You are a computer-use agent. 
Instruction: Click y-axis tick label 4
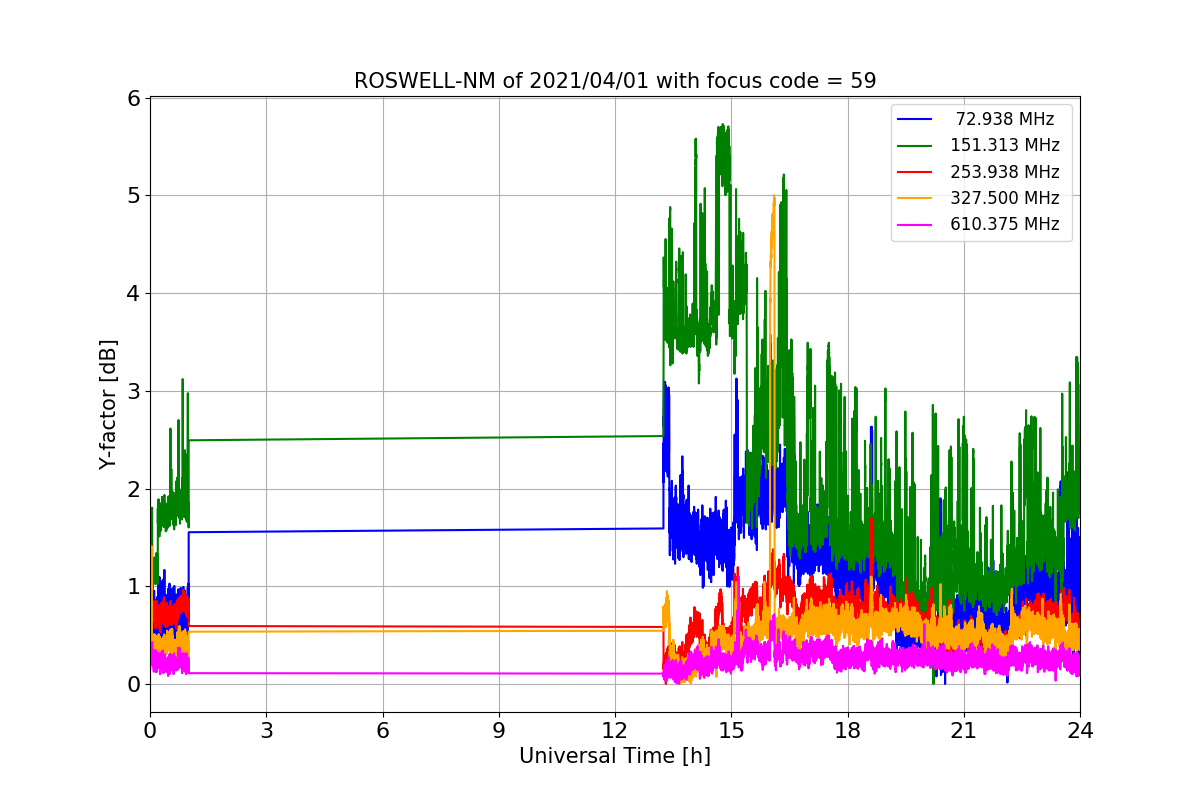(x=133, y=294)
